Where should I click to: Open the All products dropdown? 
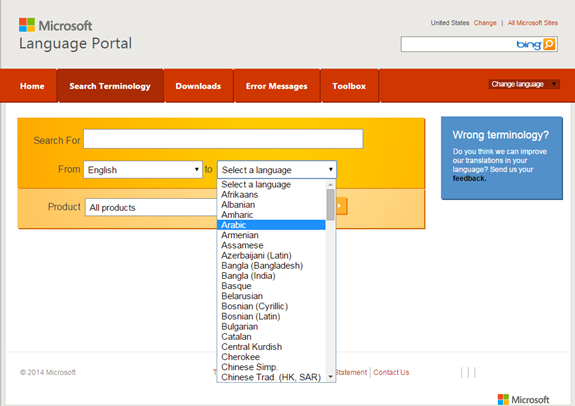pyautogui.click(x=151, y=207)
